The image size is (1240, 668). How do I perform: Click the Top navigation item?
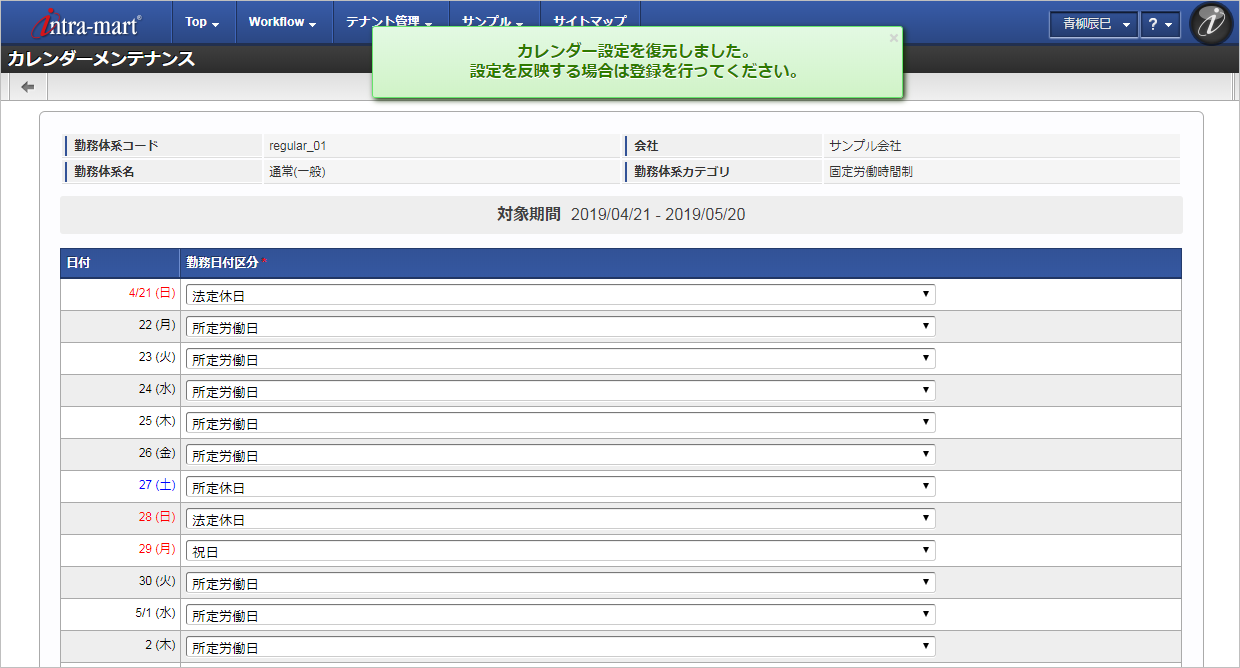tap(199, 21)
